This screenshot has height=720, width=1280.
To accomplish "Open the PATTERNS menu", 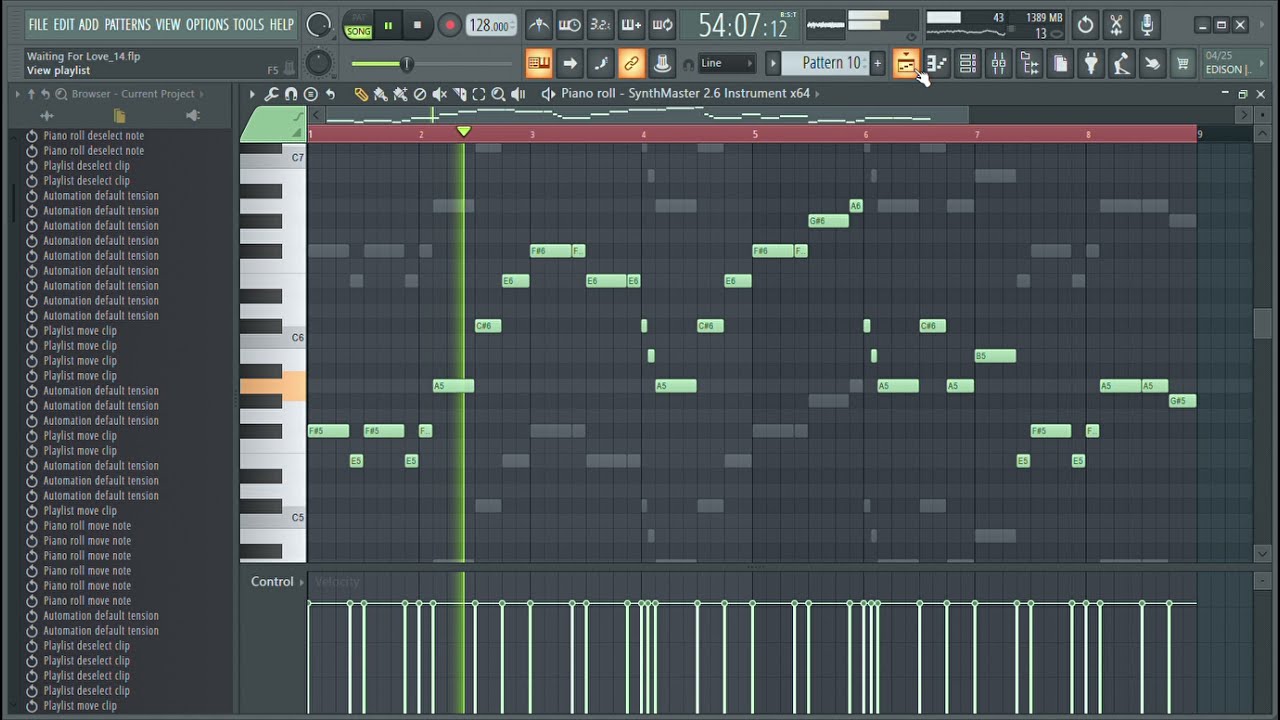I will click(x=127, y=24).
